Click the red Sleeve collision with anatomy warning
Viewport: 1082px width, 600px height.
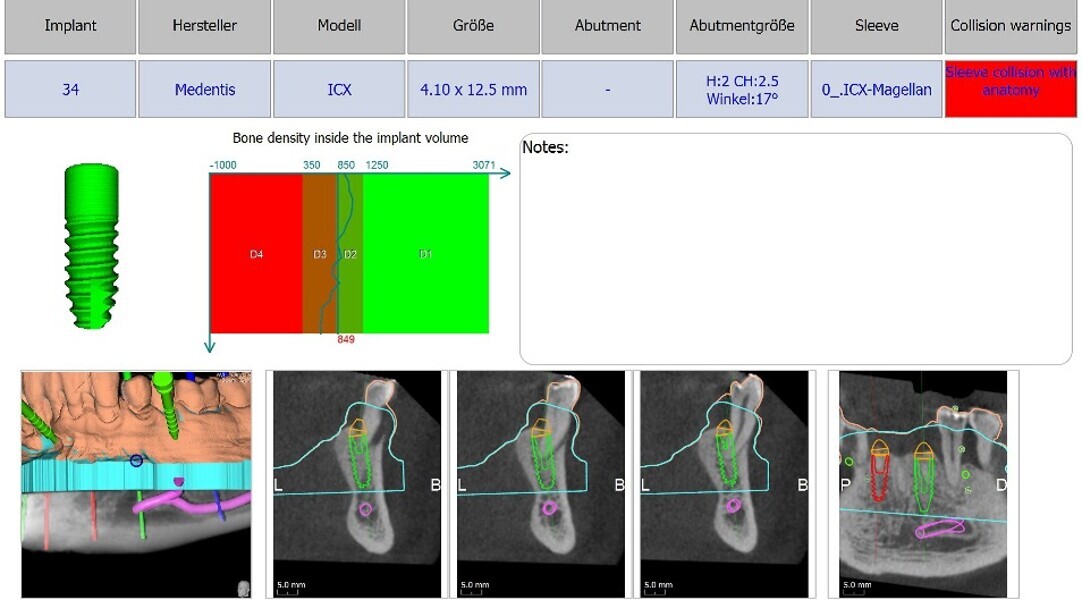[1010, 89]
